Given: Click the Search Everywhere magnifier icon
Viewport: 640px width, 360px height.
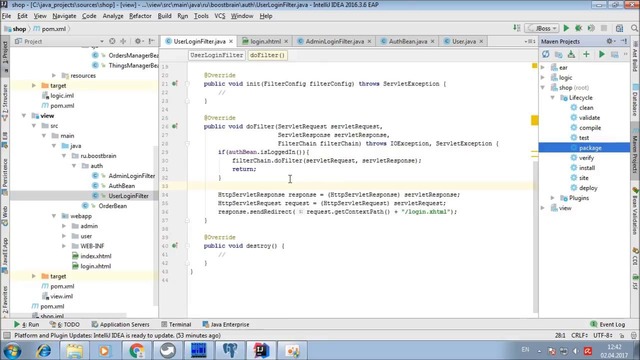Looking at the screenshot, I should coord(634,28).
